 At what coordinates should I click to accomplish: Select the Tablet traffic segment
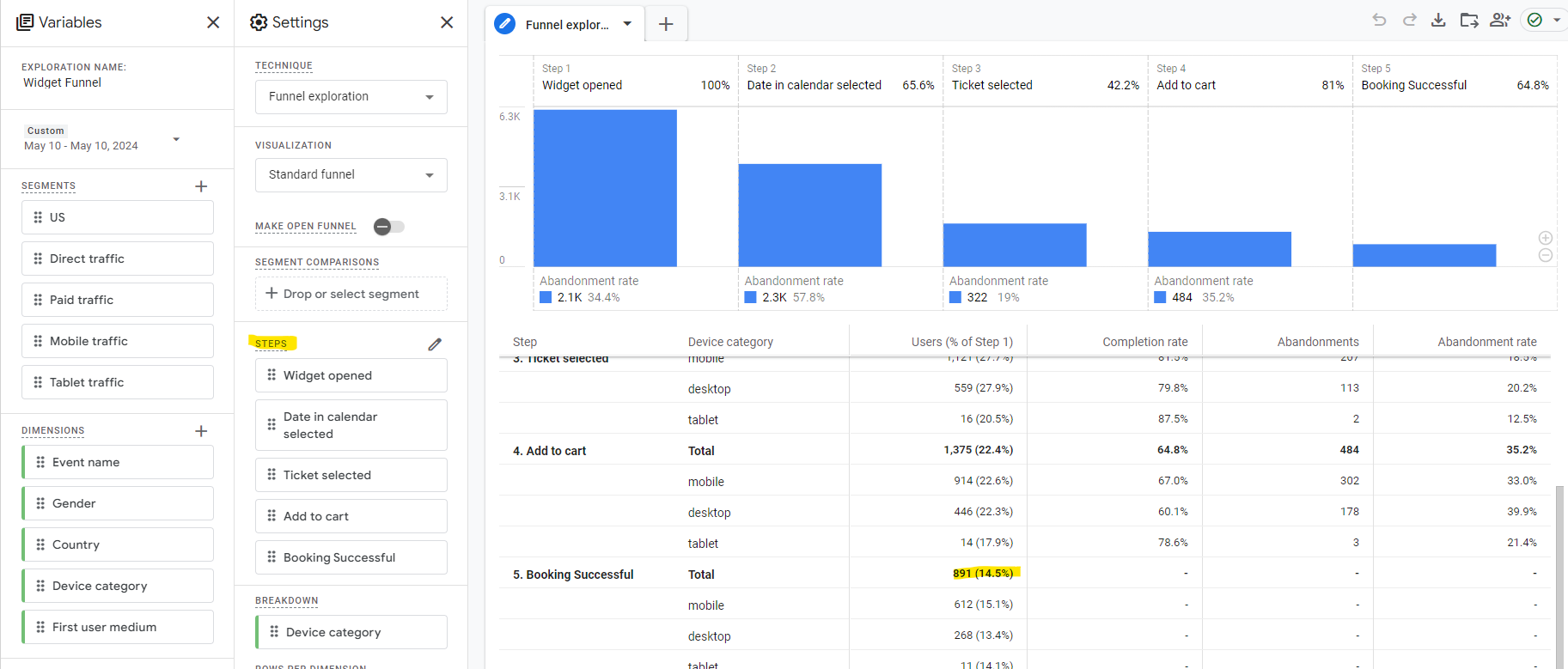click(118, 382)
